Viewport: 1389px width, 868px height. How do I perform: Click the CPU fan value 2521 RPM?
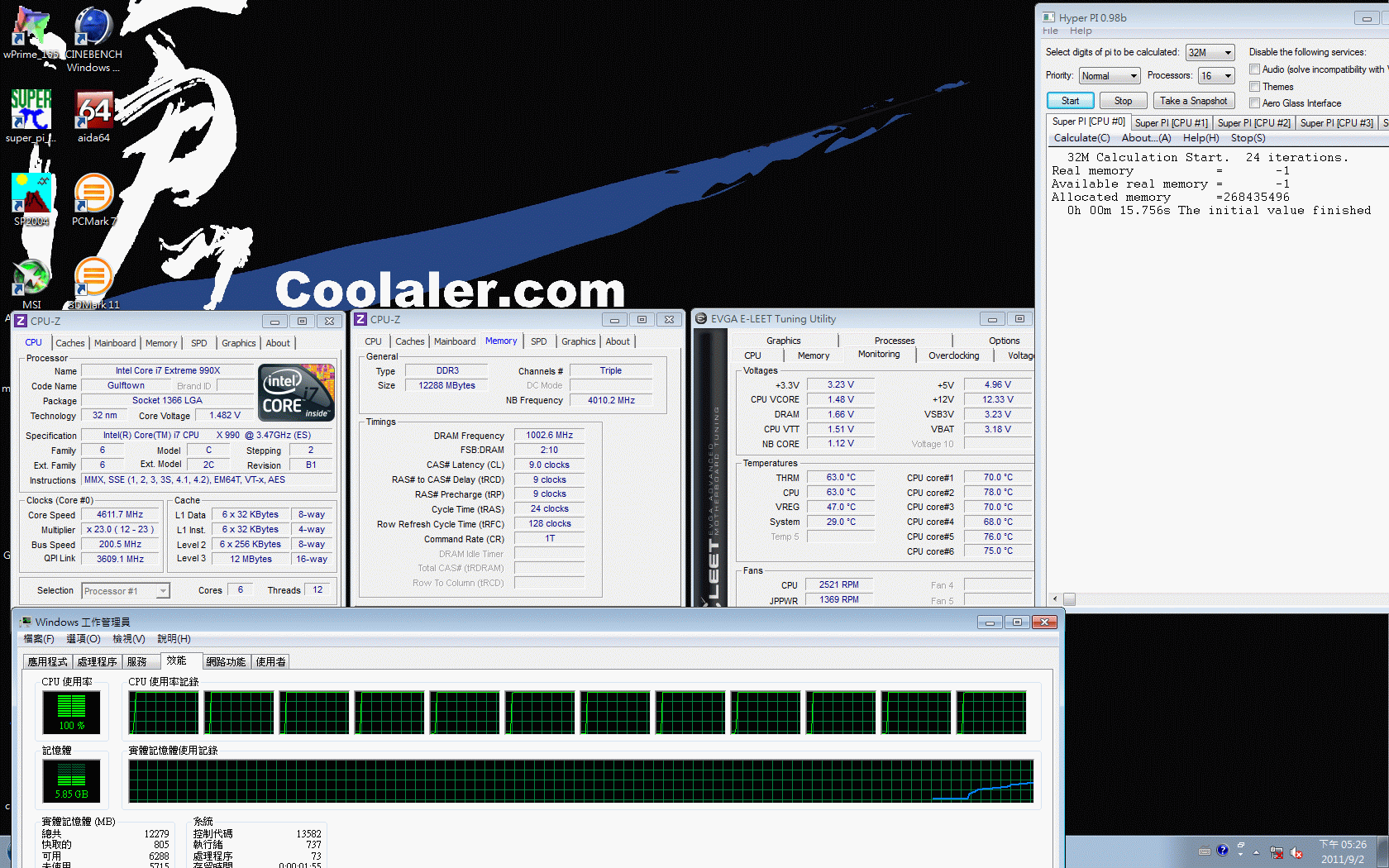pos(839,584)
